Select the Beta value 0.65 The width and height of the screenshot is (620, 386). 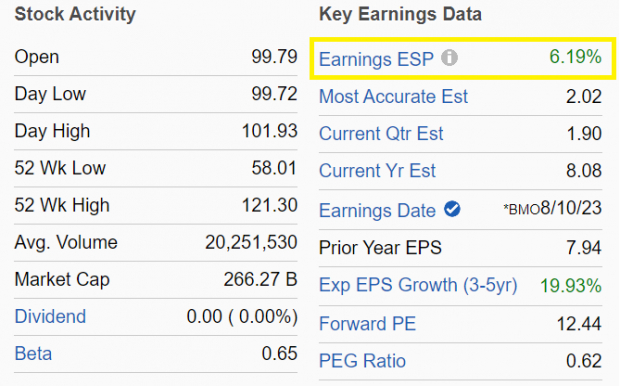280,354
